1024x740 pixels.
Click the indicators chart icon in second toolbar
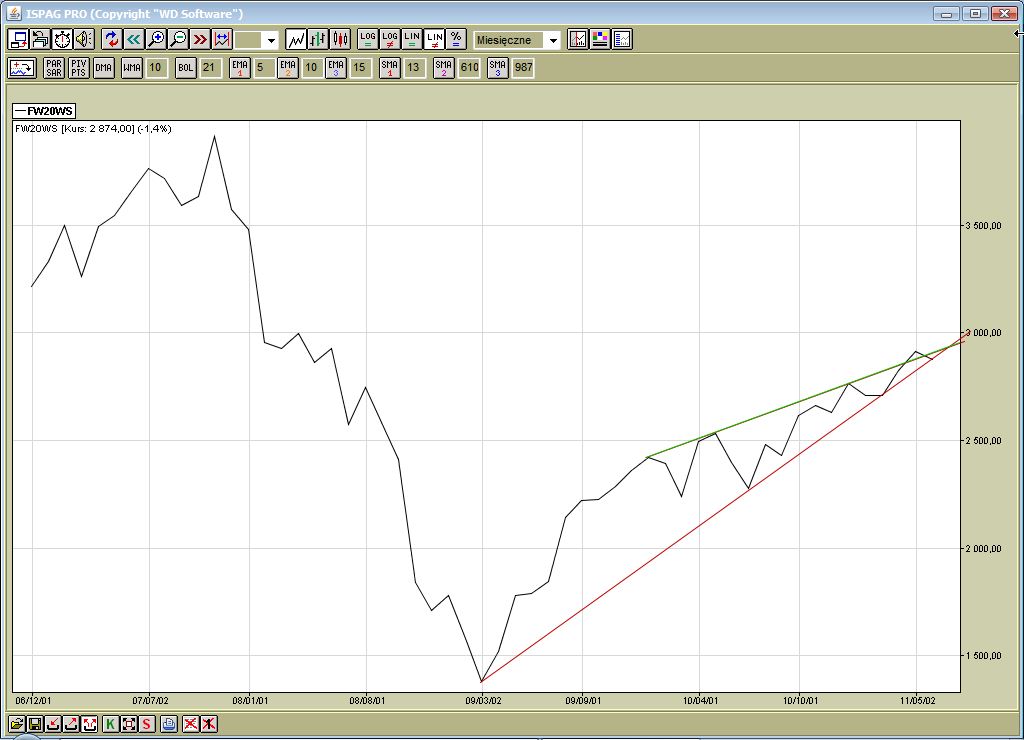tap(22, 68)
